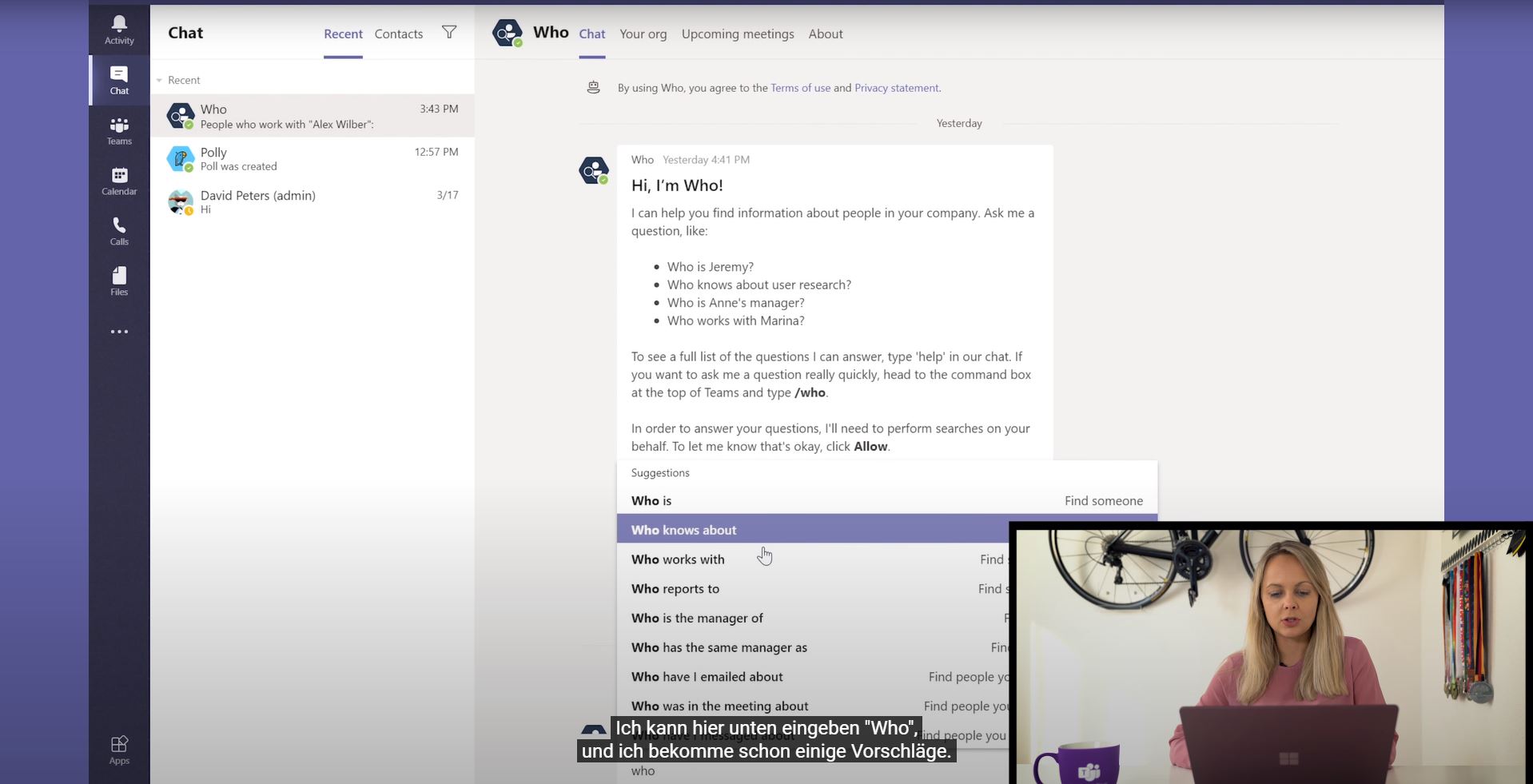Open the Apps icon at bottom

(118, 748)
